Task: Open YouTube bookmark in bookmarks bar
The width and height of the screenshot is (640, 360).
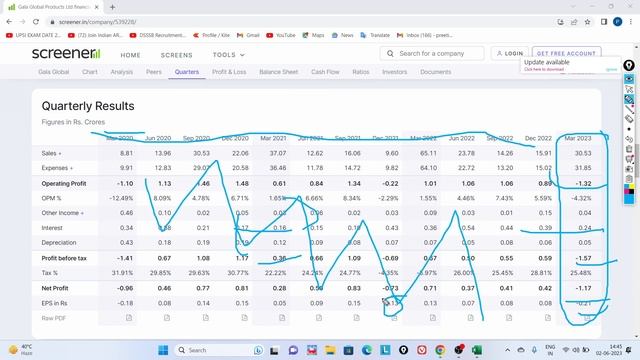Action: click(281, 35)
